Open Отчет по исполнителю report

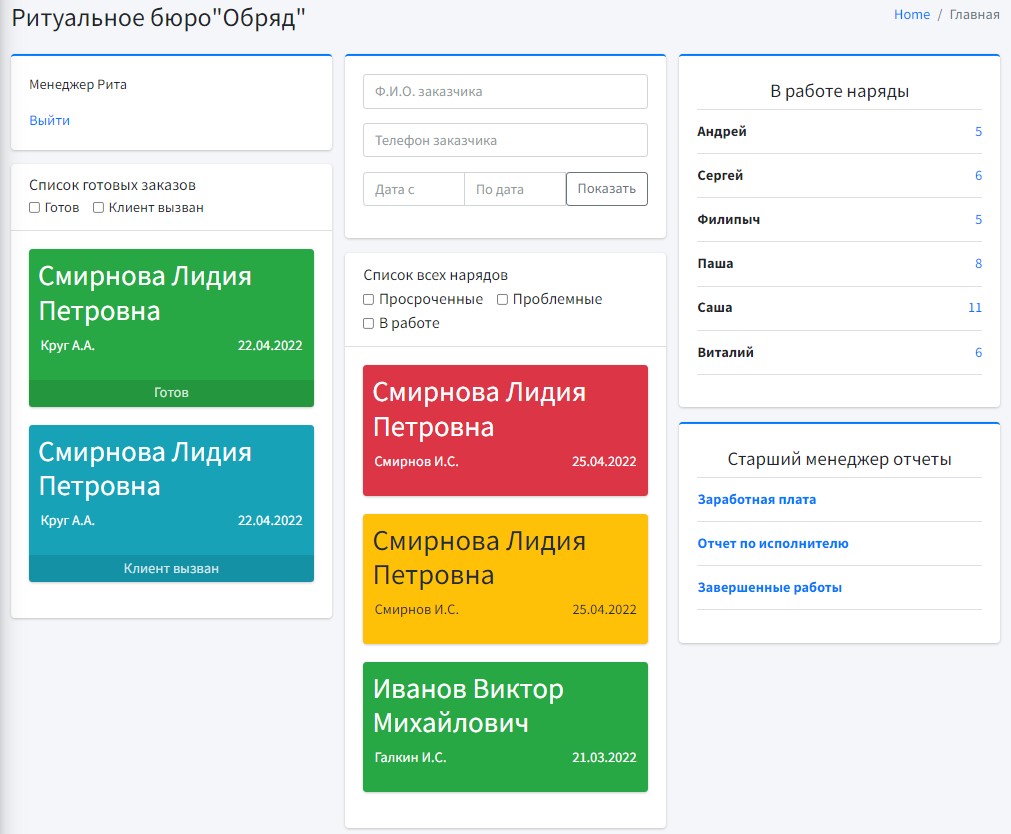pos(773,543)
